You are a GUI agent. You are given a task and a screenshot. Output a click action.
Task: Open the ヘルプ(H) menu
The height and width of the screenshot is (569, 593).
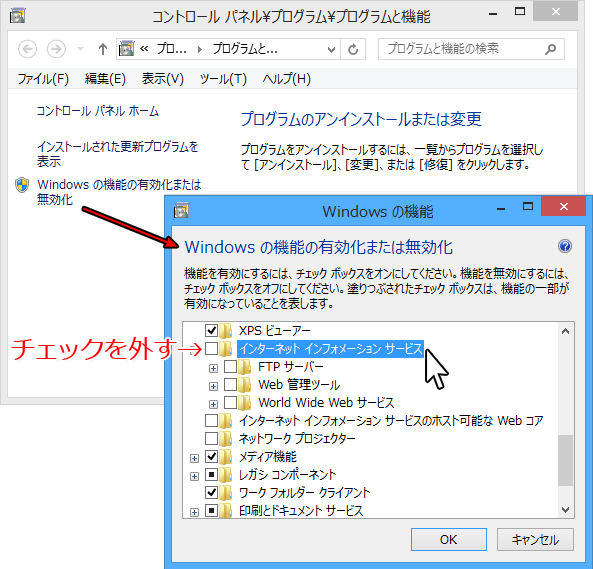click(286, 79)
